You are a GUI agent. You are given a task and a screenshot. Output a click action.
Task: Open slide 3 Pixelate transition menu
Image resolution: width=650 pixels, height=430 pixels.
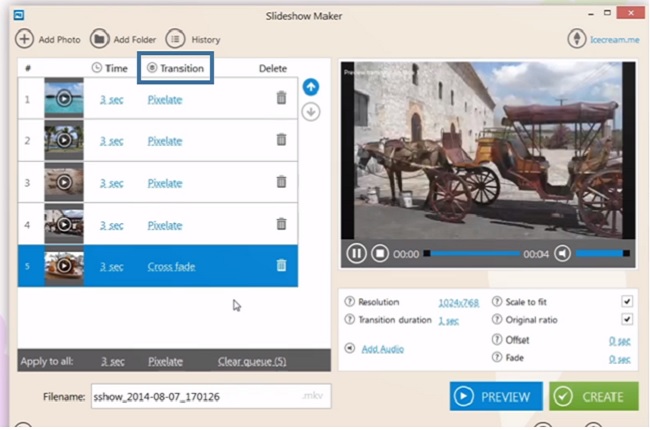pos(165,183)
